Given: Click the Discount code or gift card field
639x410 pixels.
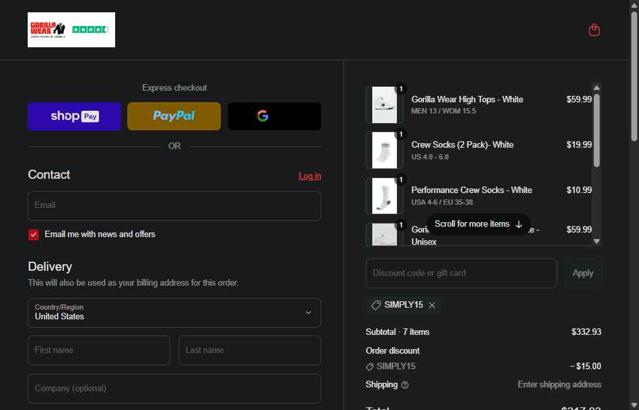Looking at the screenshot, I should 461,273.
